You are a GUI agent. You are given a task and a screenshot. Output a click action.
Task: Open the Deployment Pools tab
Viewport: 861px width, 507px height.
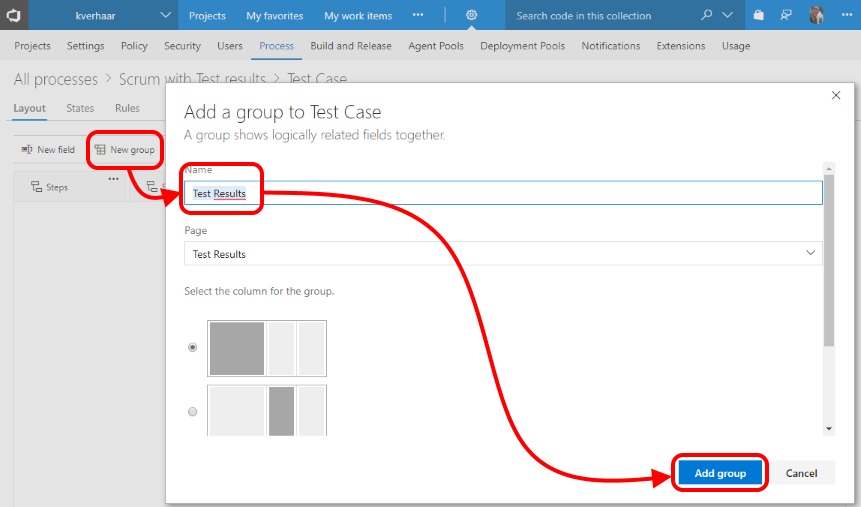point(522,46)
